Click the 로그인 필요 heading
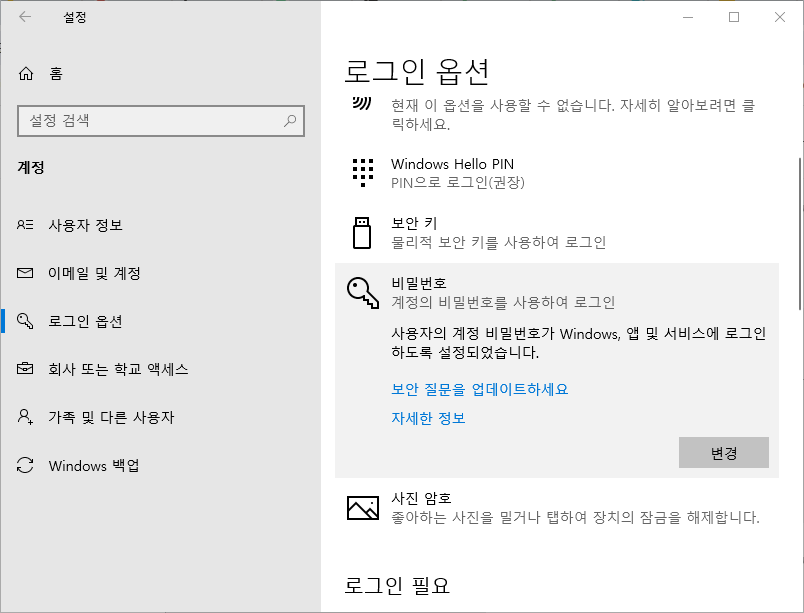The height and width of the screenshot is (613, 804). pos(396,585)
